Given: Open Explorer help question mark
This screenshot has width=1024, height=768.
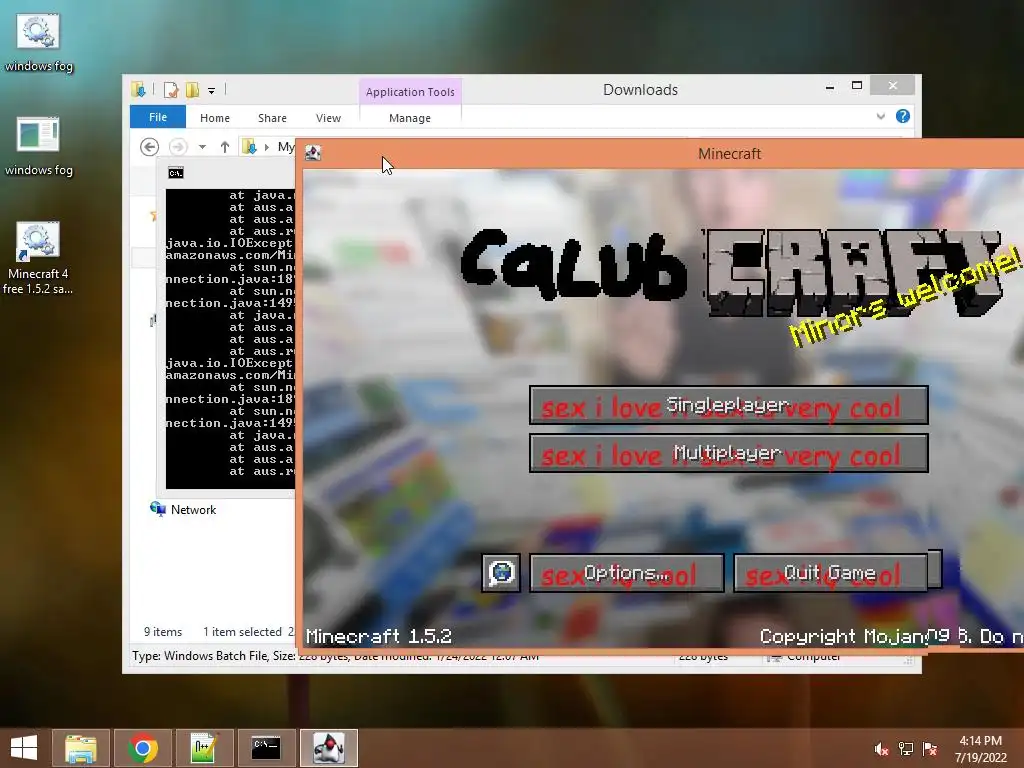Looking at the screenshot, I should point(903,116).
